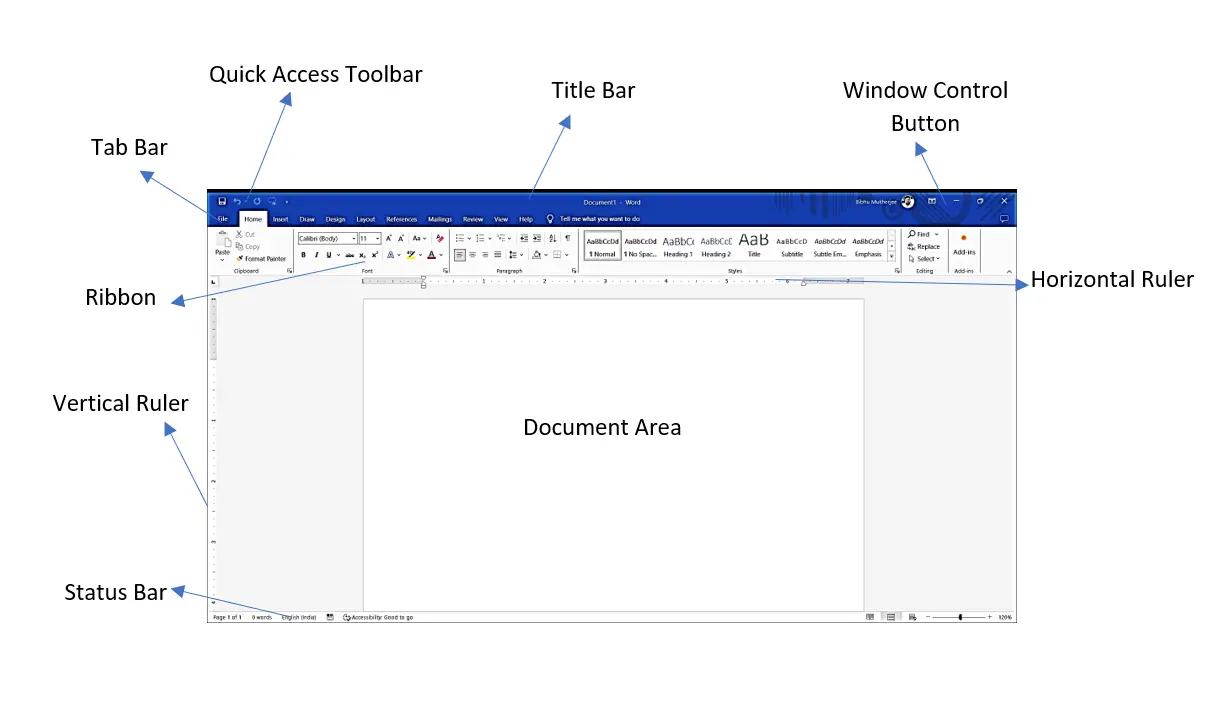Screen dimensions: 1226x706
Task: Open the Customize Quick Access Toolbar arrow
Action: pos(287,202)
